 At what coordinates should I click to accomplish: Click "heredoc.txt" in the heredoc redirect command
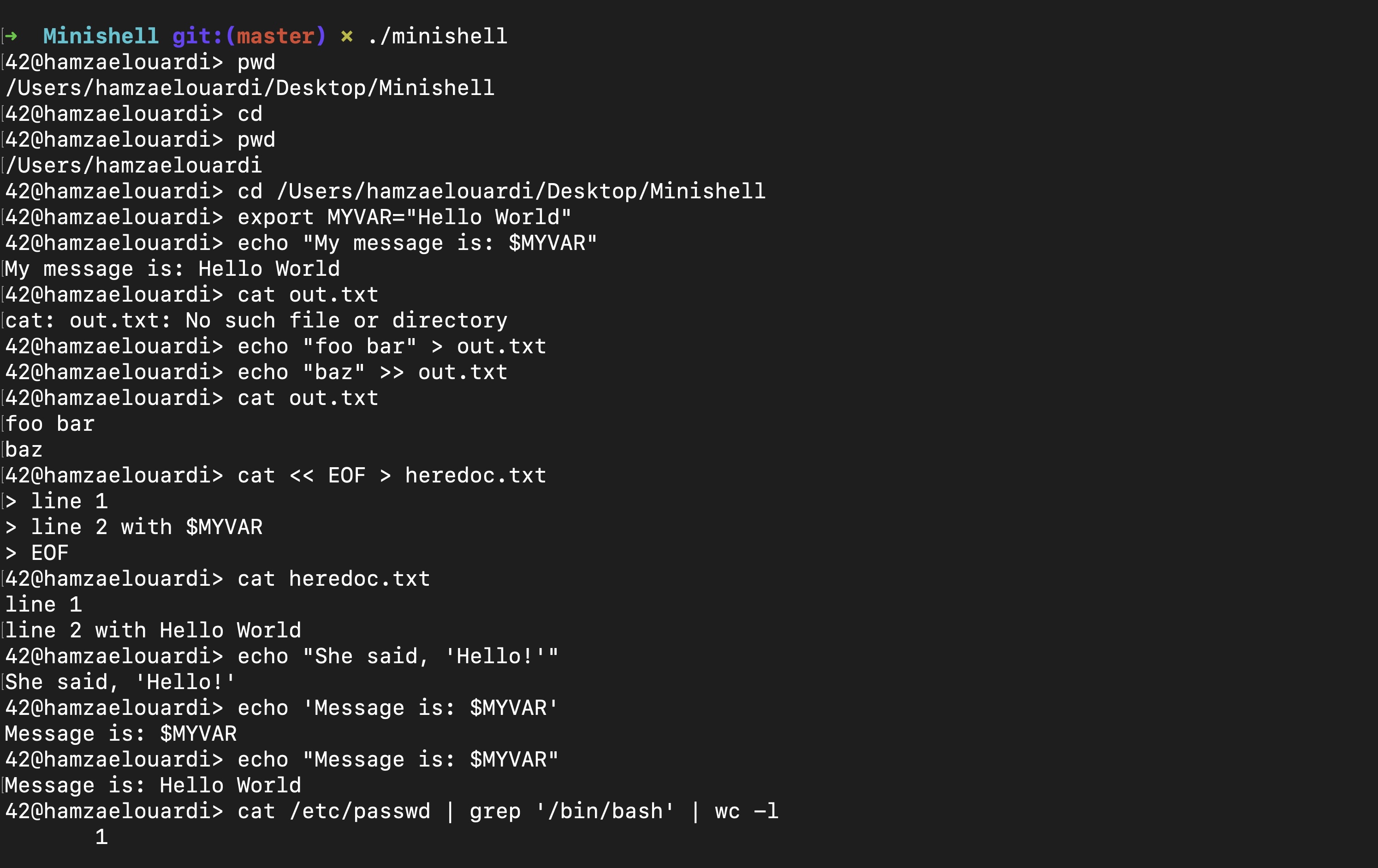[475, 476]
